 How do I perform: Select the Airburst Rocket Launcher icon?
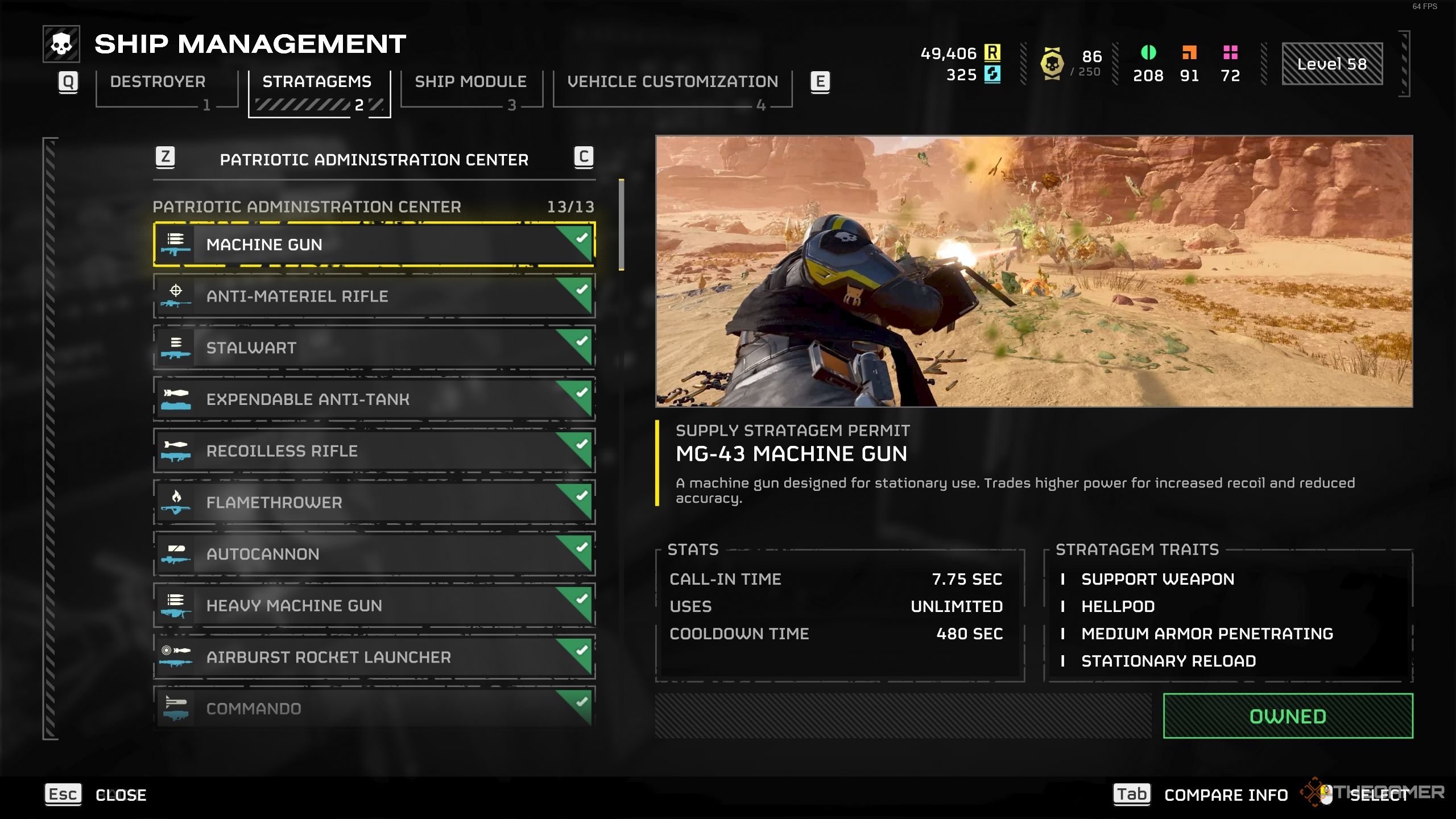point(175,657)
